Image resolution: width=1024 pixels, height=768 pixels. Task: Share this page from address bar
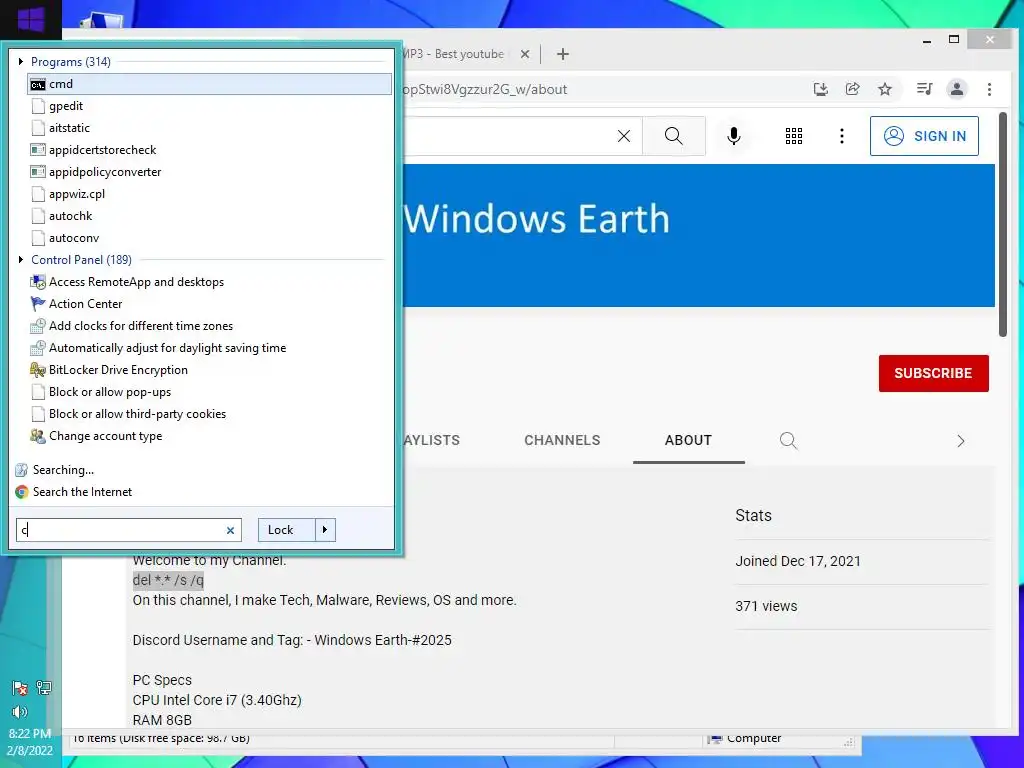point(852,89)
